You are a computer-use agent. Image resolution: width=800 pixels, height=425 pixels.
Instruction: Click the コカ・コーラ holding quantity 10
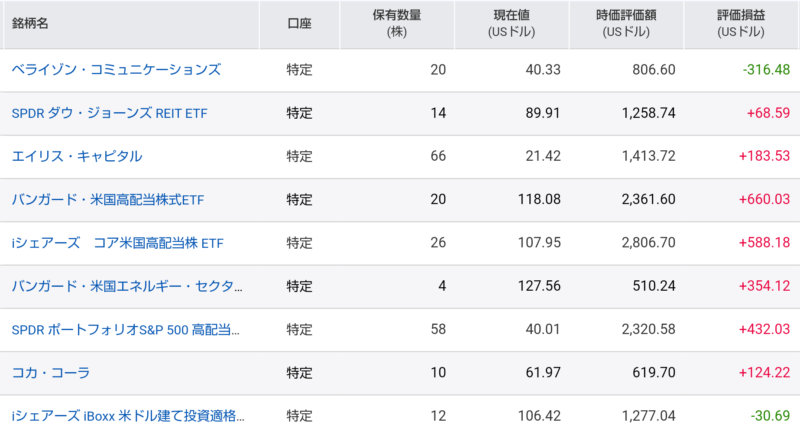(x=438, y=373)
